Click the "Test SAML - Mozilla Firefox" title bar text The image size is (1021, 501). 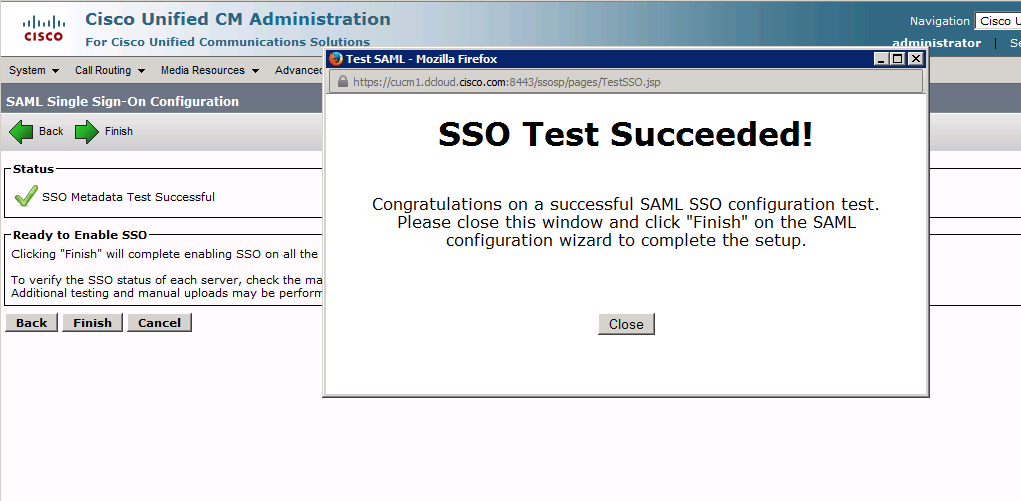point(421,59)
